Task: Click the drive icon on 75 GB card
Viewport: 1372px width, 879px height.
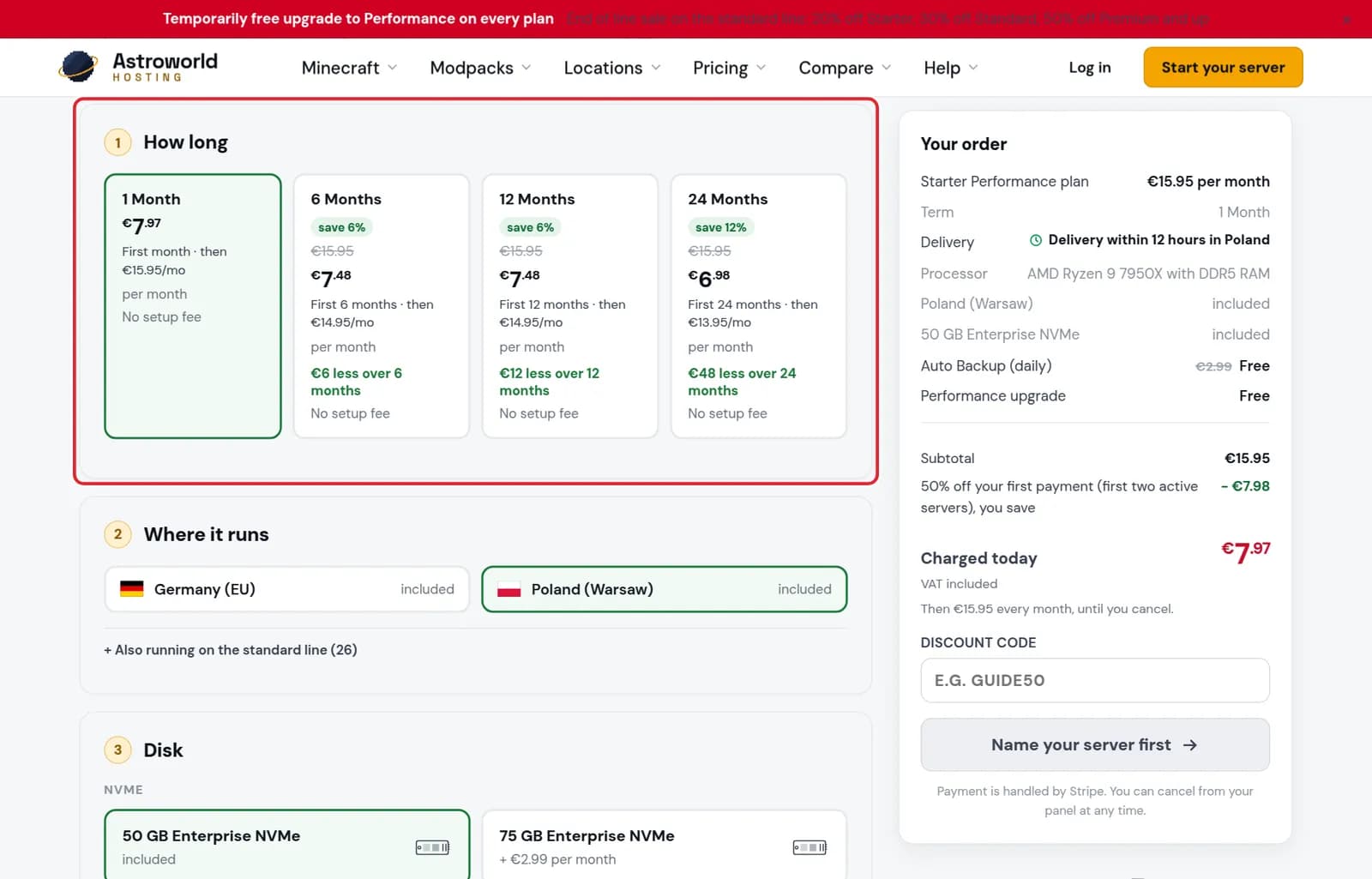Action: (x=809, y=847)
